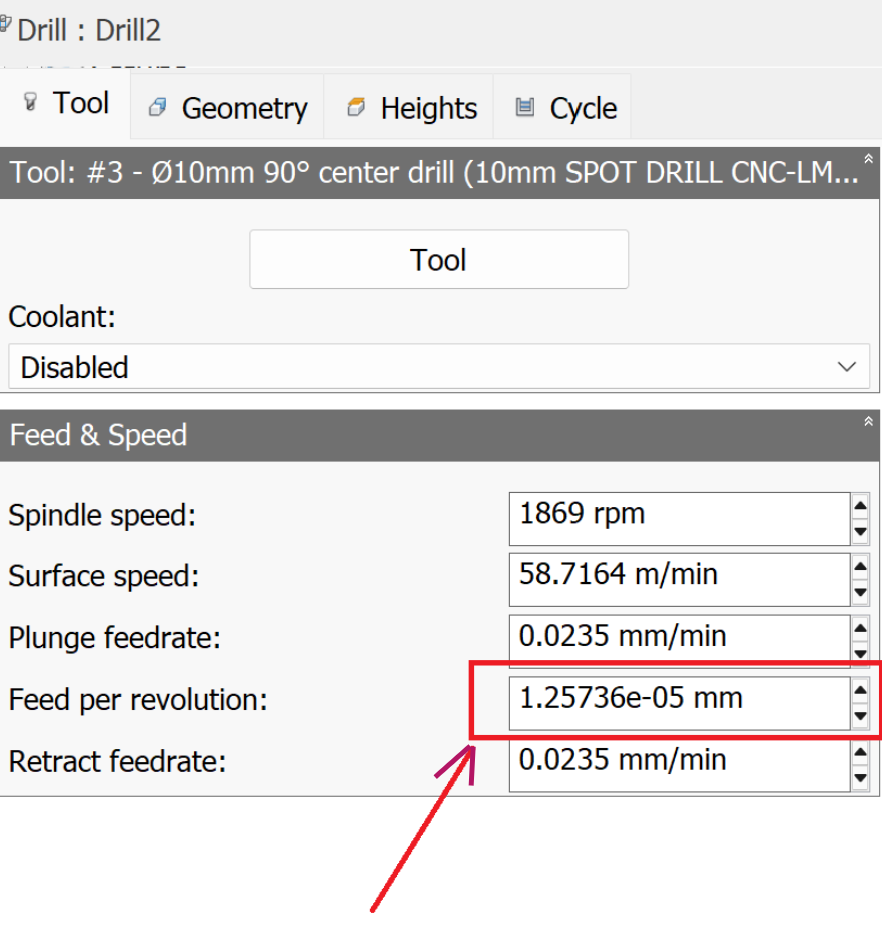This screenshot has height=940, width=882.
Task: Decrease Spindle speed with down arrow
Action: click(860, 532)
